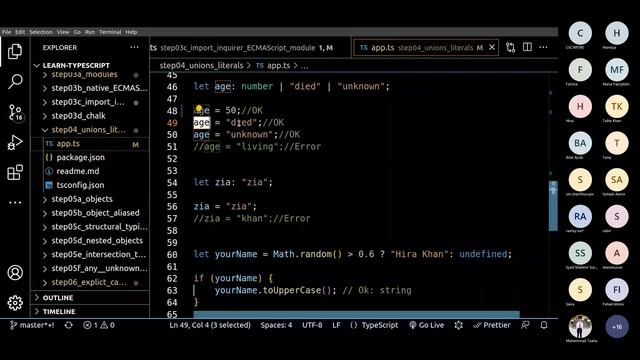This screenshot has height=360, width=640.
Task: Open problems showing 1 error 0 warnings
Action: coord(99,325)
